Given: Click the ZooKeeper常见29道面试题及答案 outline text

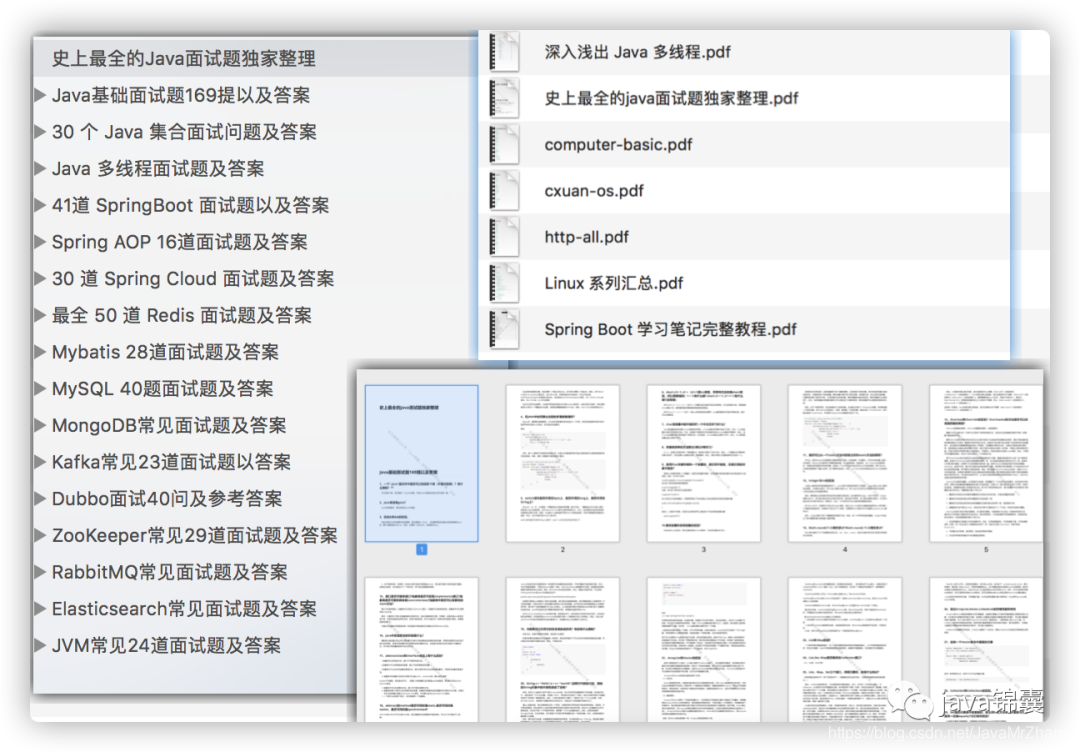Looking at the screenshot, I should click(194, 536).
